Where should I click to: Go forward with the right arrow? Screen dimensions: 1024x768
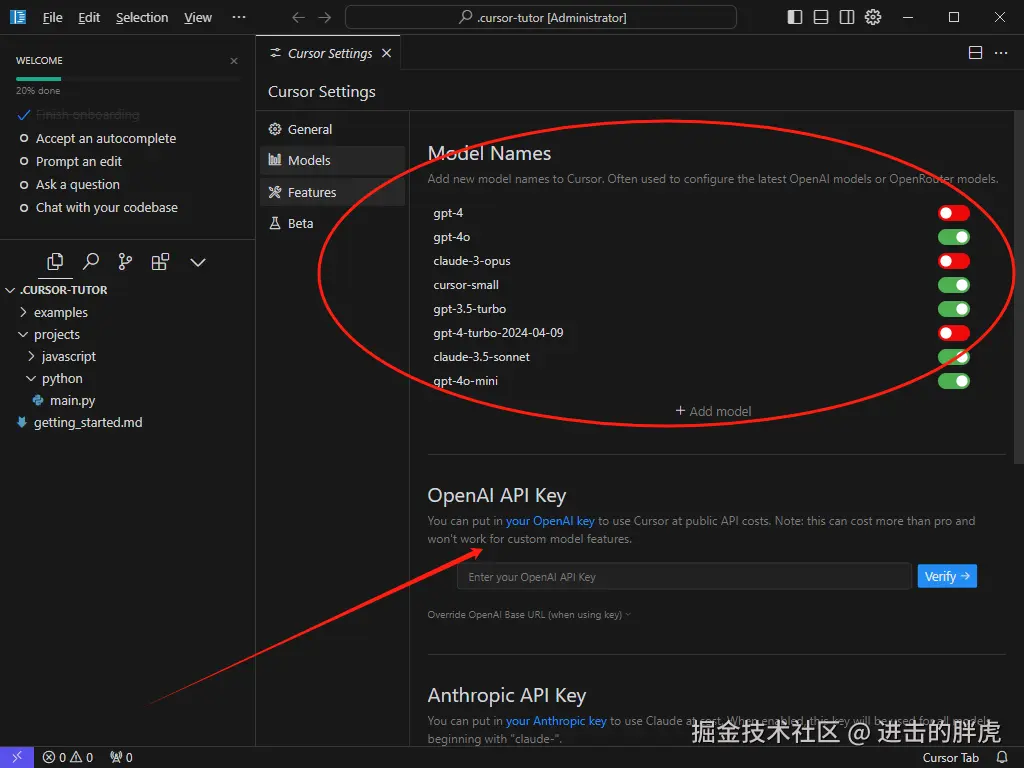325,18
